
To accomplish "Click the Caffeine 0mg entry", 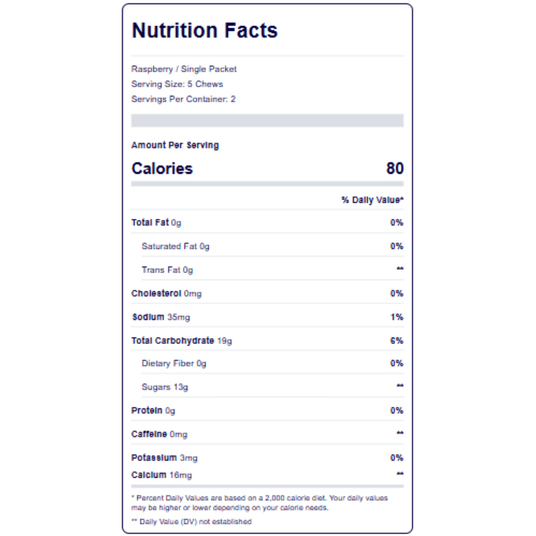I will (x=159, y=434).
